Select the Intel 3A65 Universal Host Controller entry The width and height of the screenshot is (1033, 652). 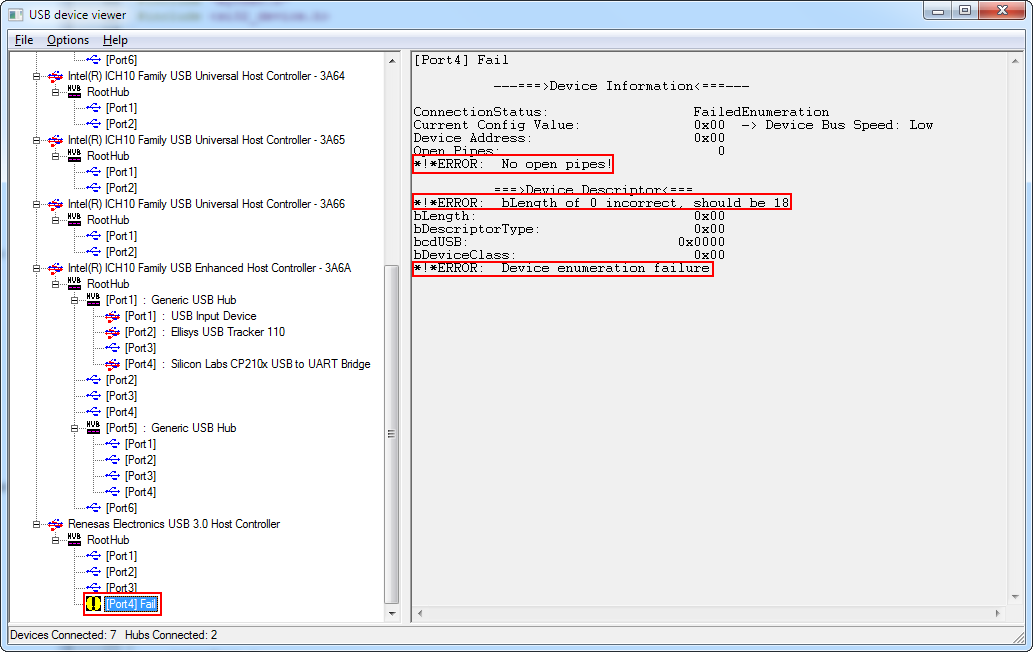(206, 140)
